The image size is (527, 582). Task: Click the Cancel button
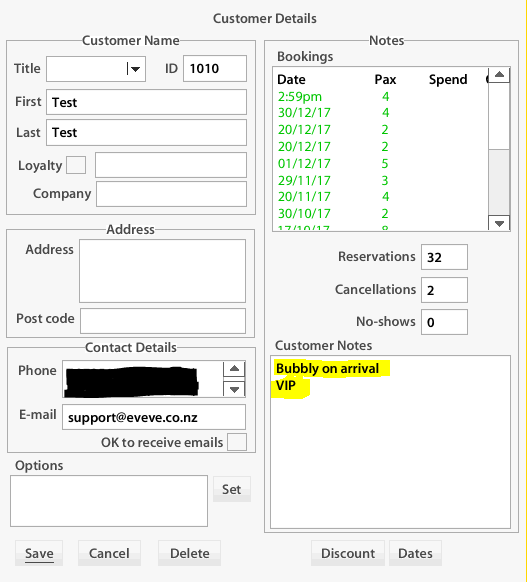[109, 553]
